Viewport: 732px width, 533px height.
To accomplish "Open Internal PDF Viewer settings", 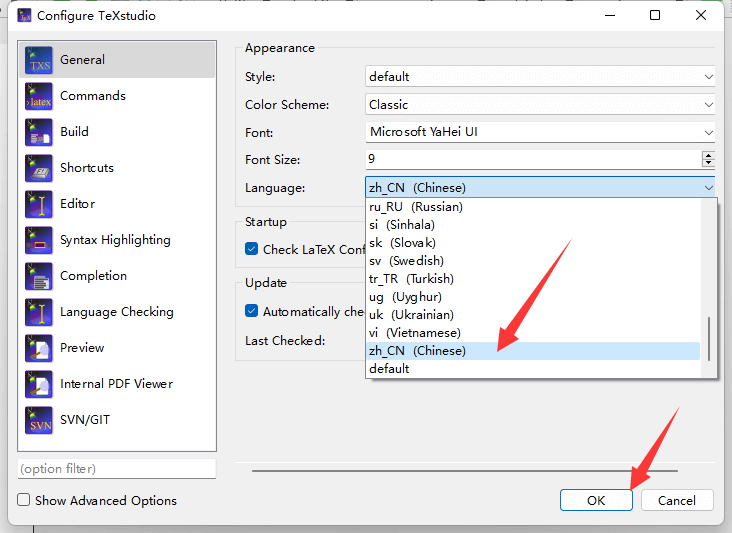I will pos(117,384).
